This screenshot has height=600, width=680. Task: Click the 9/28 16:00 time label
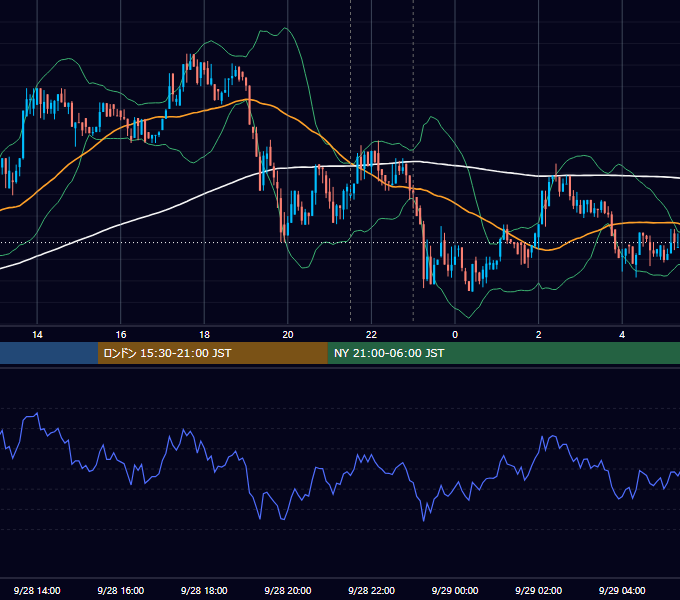pos(121,590)
